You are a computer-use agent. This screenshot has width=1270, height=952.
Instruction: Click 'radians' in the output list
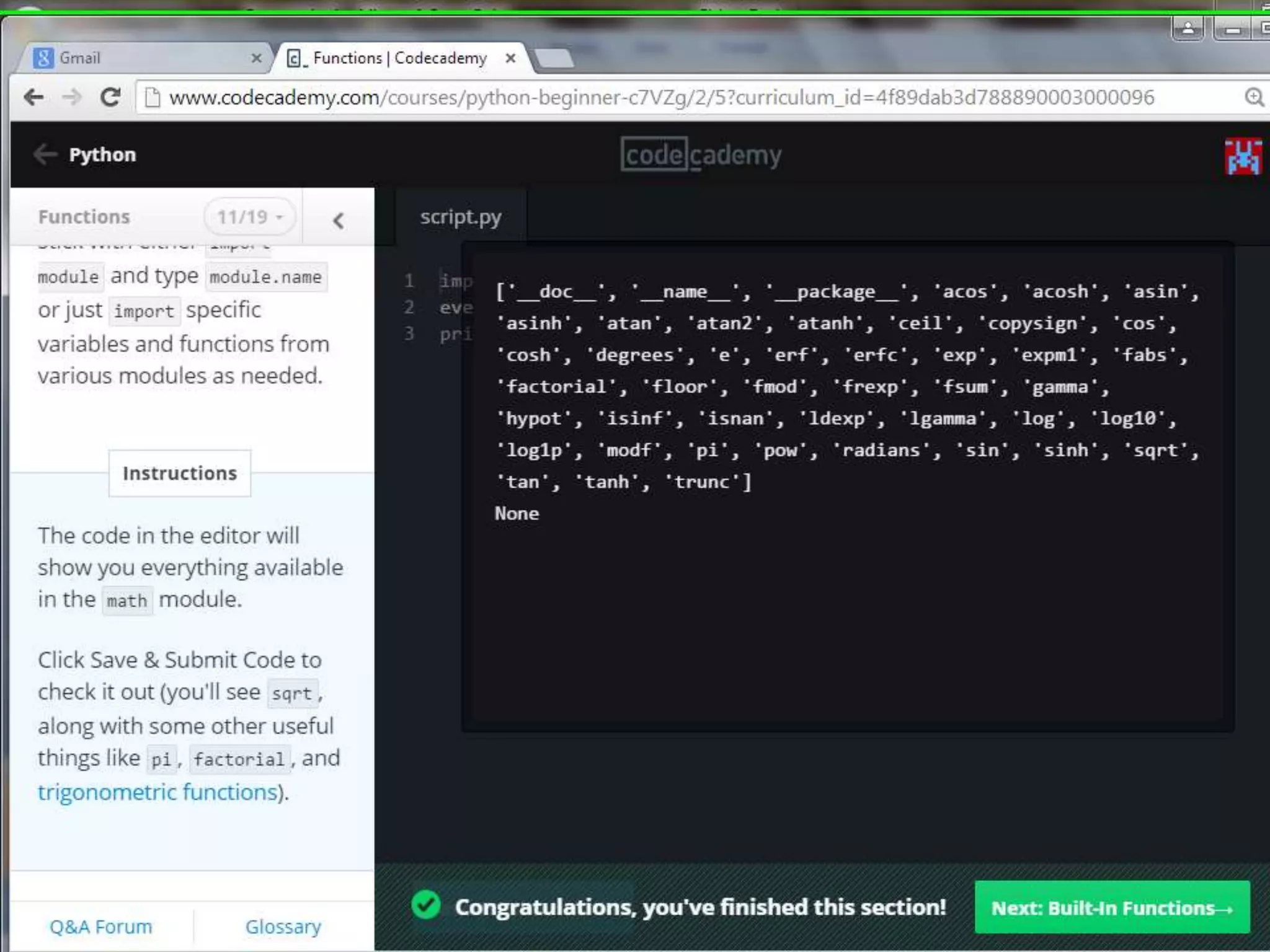(x=881, y=450)
